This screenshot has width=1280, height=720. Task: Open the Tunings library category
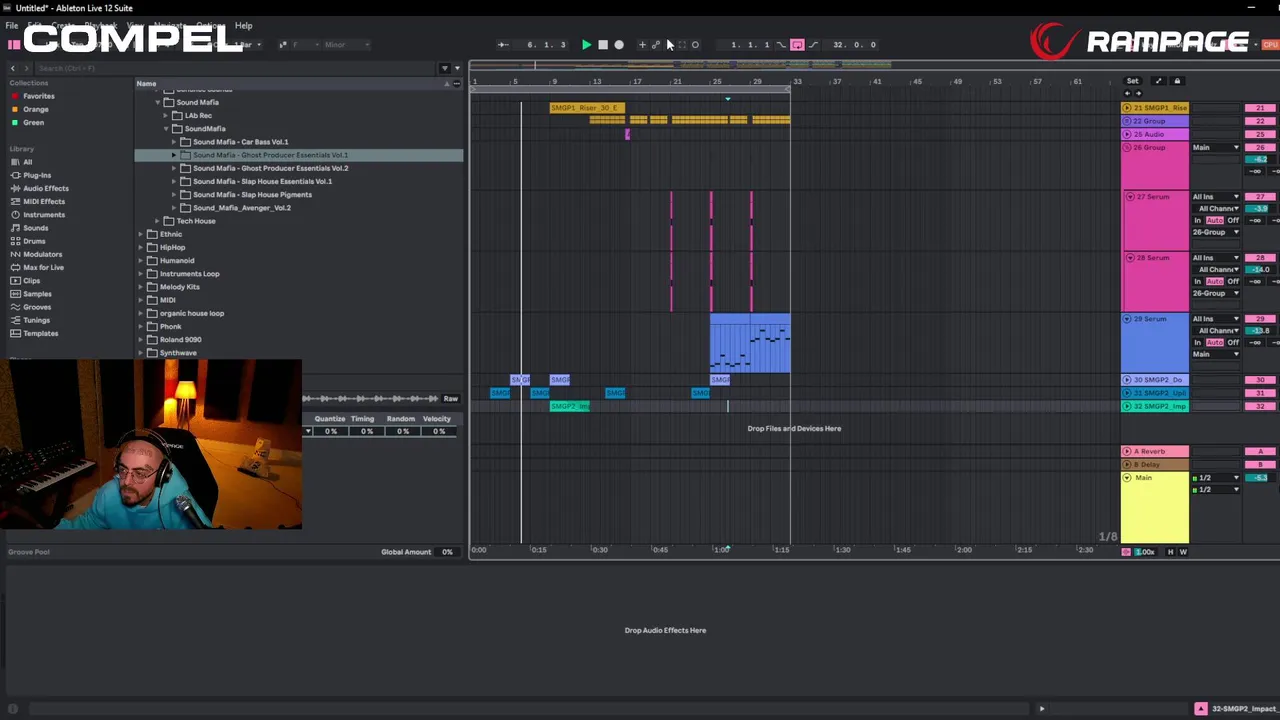pos(36,320)
